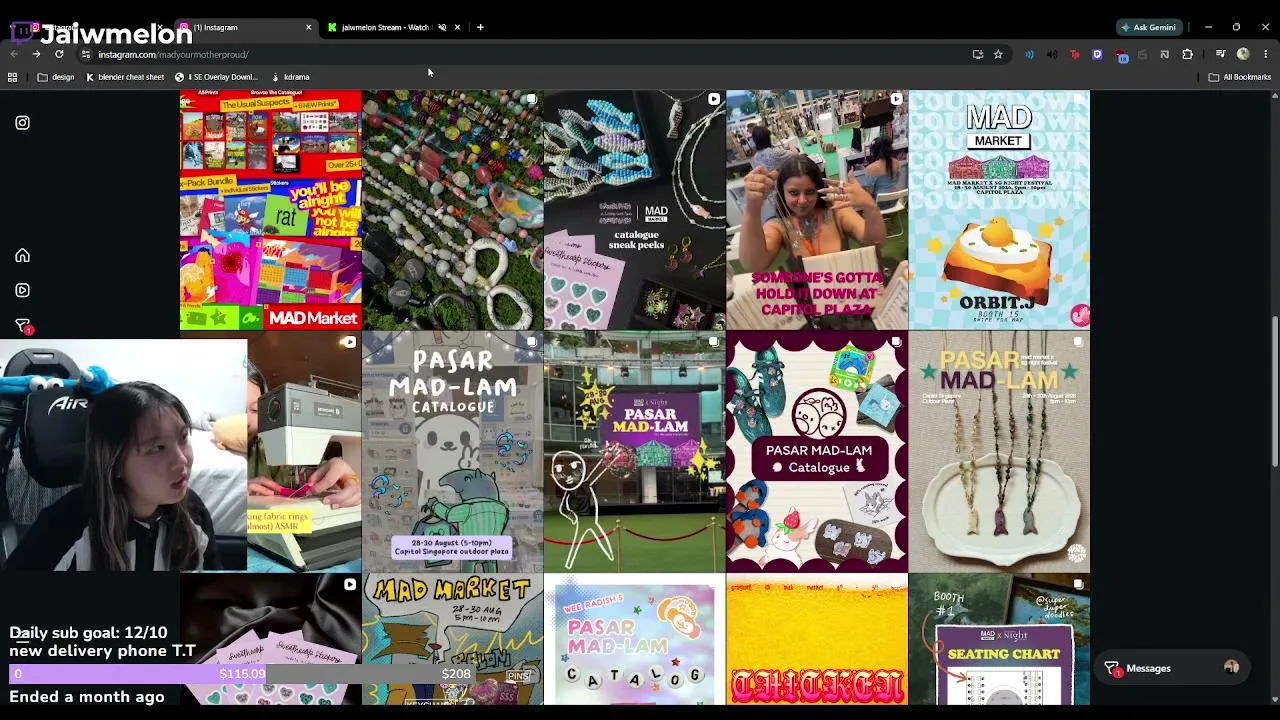Click the Ask Gemini button

(x=1148, y=27)
